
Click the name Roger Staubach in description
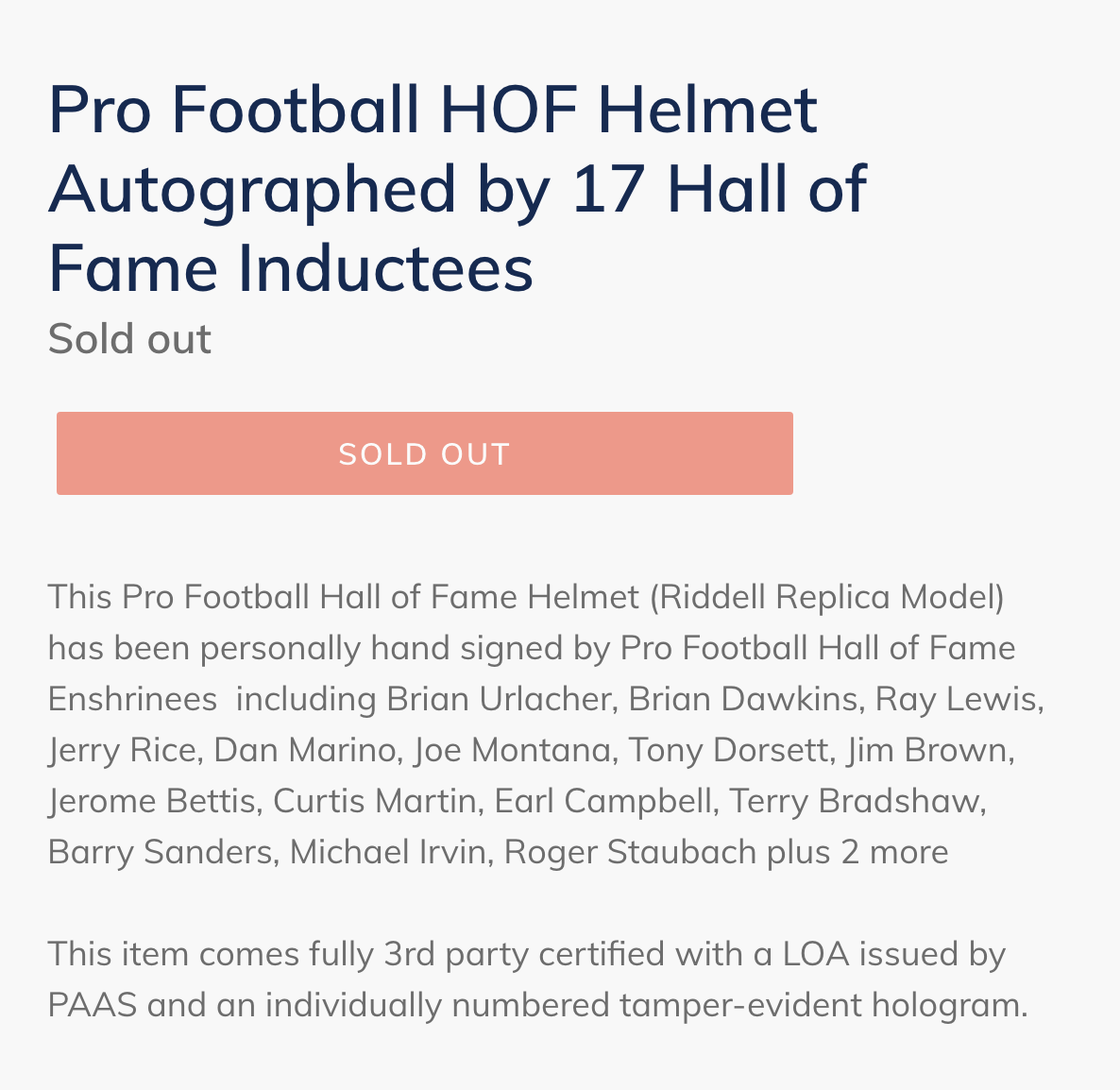(630, 852)
